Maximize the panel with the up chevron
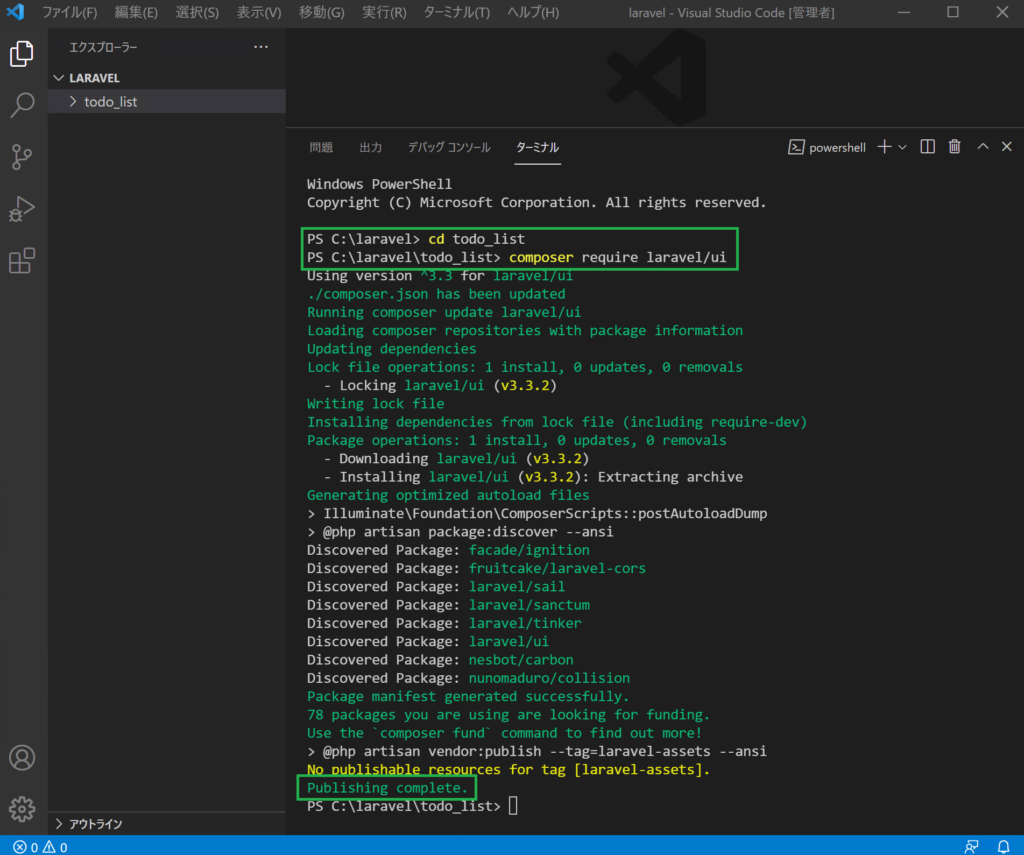1024x855 pixels. [x=983, y=147]
